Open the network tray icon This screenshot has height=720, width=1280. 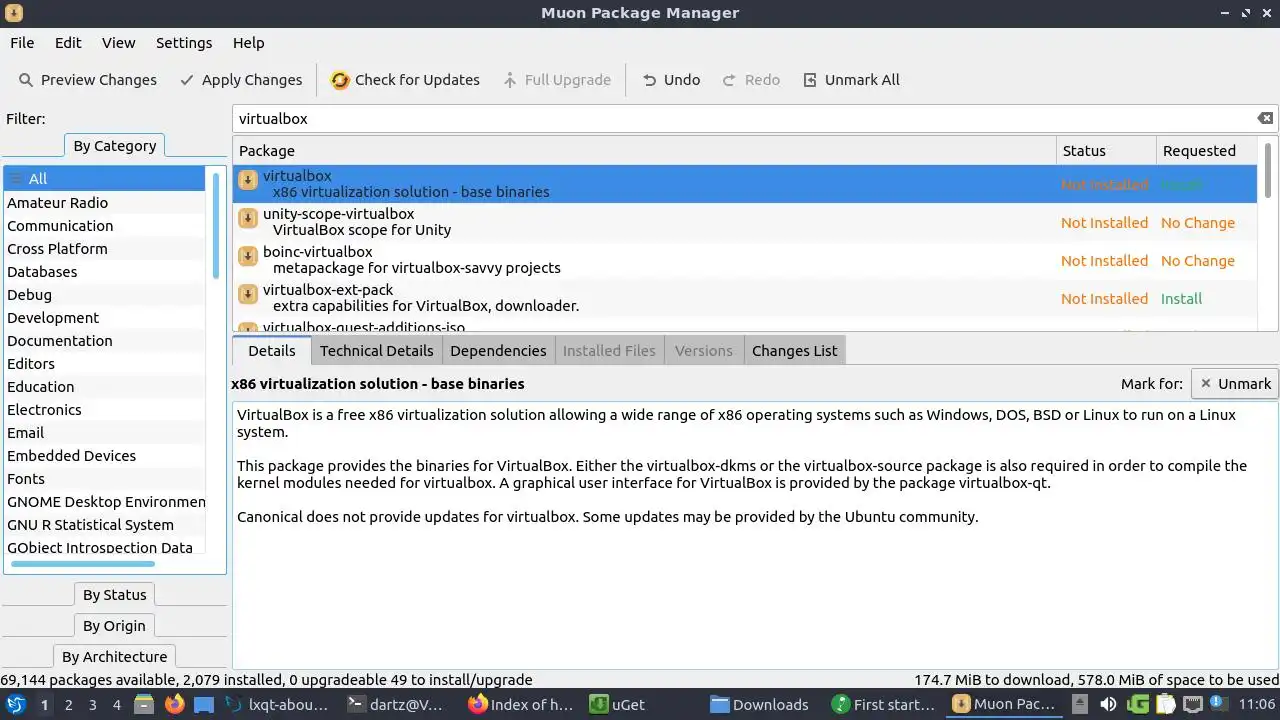pos(1191,704)
